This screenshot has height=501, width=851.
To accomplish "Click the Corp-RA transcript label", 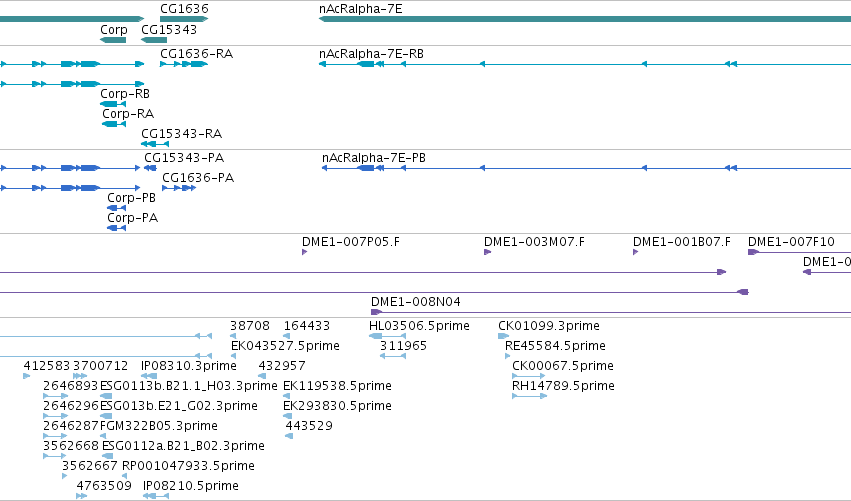I will 128,114.
